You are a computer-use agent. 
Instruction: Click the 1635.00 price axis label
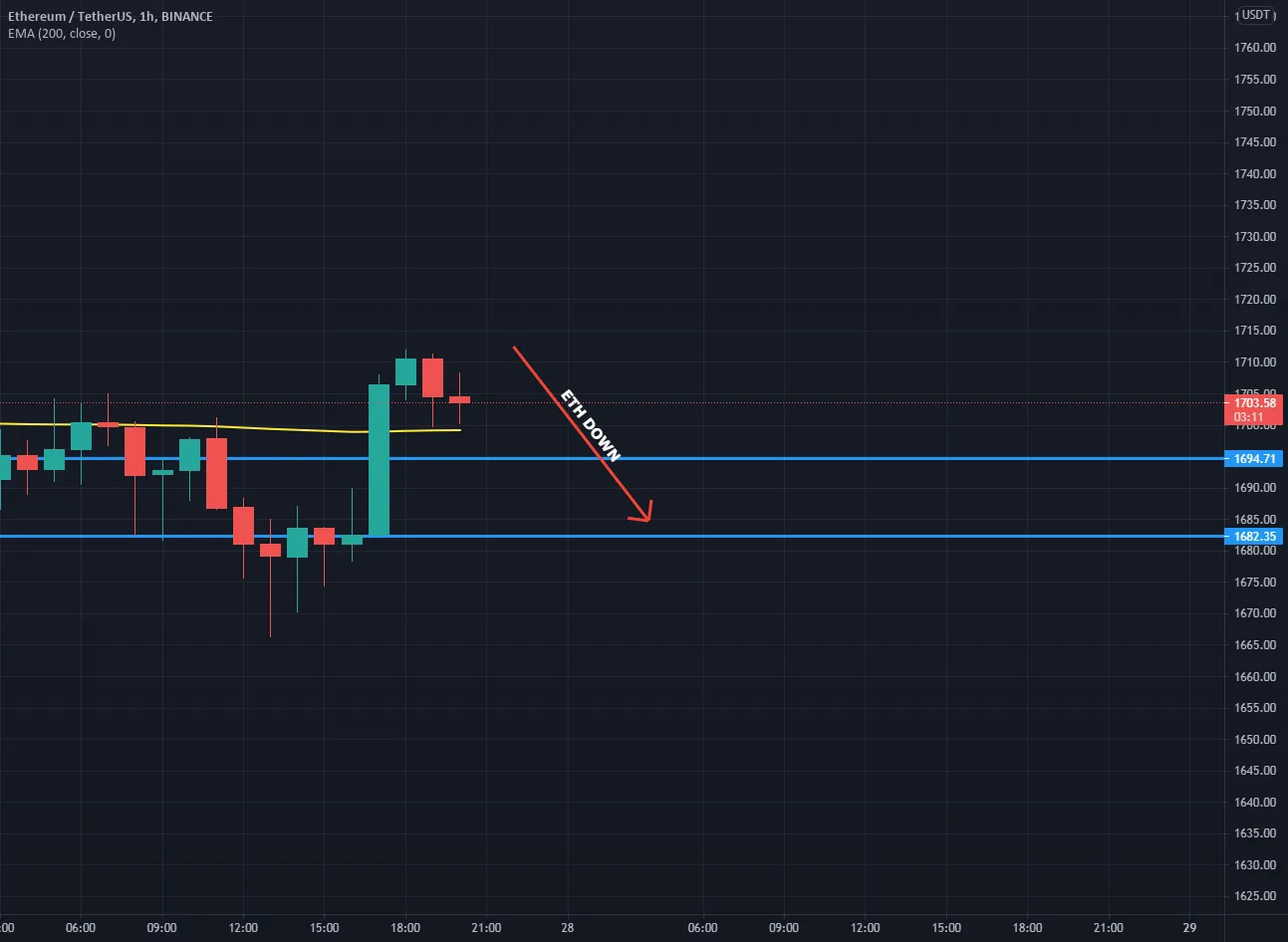[x=1254, y=833]
